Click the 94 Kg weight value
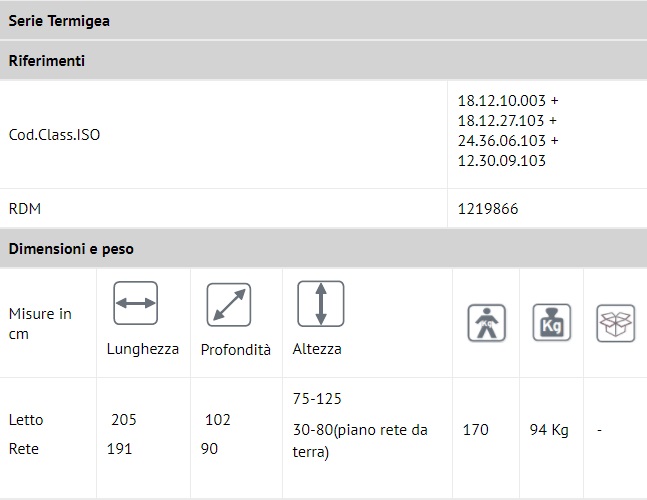The width and height of the screenshot is (647, 500). click(549, 430)
